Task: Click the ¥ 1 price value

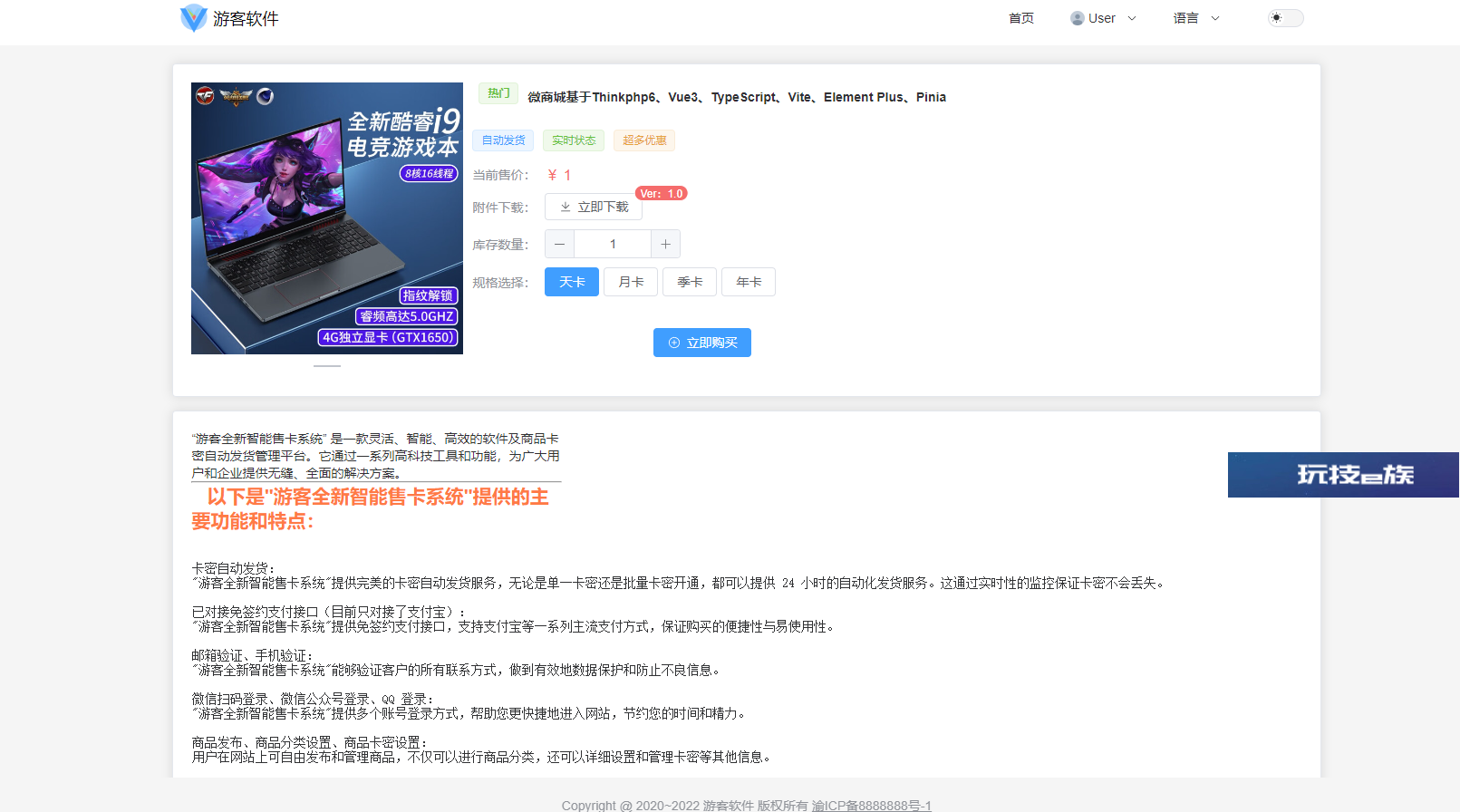Action: point(559,175)
